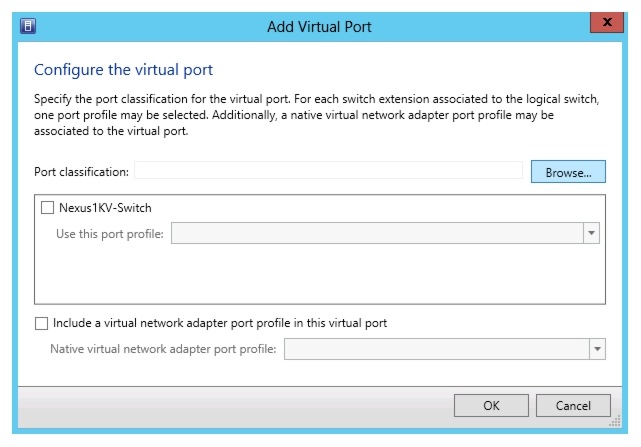The image size is (641, 447).
Task: Click the port classification description paragraph
Action: [x=300, y=116]
